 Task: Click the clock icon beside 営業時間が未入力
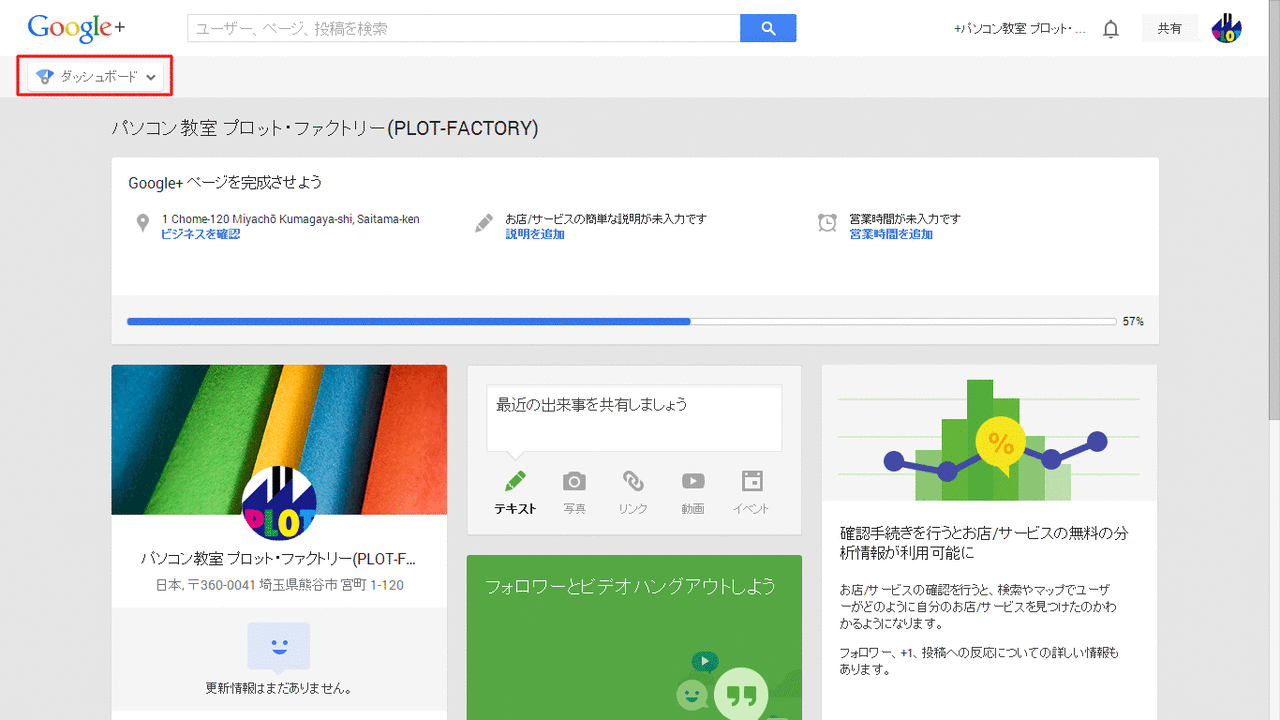[827, 222]
